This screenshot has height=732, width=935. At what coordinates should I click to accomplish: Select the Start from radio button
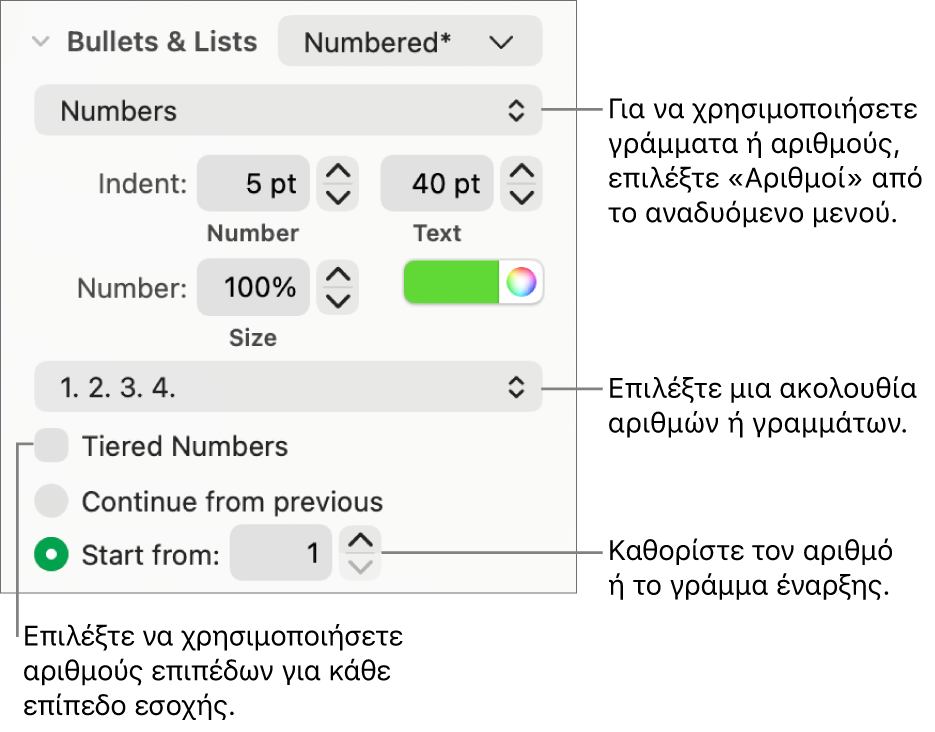pyautogui.click(x=51, y=554)
